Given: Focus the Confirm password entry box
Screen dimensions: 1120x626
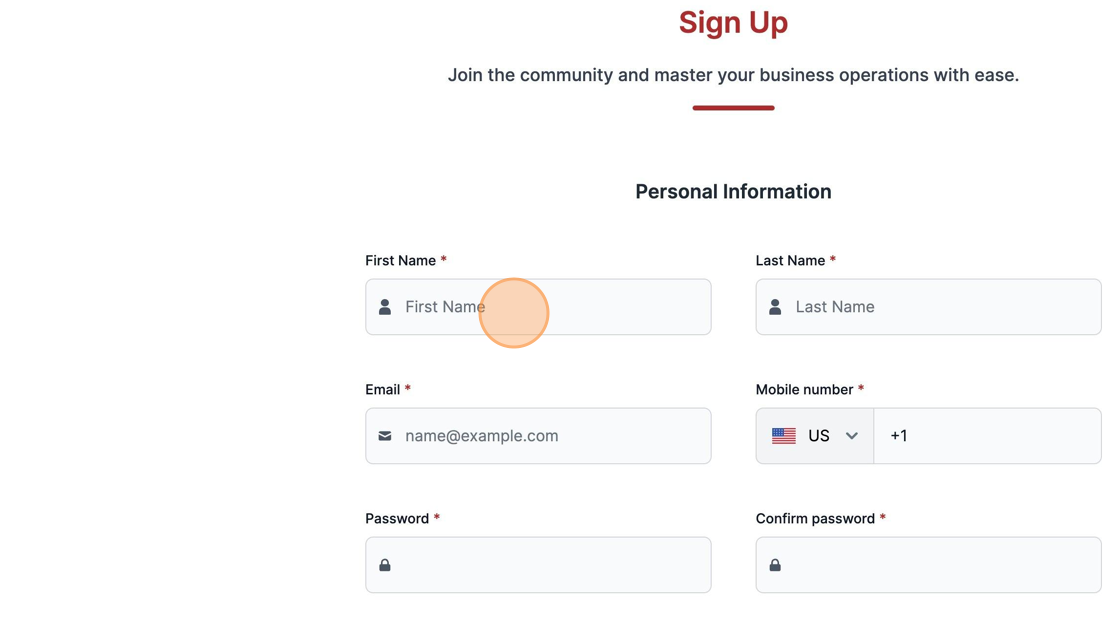Looking at the screenshot, I should point(929,565).
